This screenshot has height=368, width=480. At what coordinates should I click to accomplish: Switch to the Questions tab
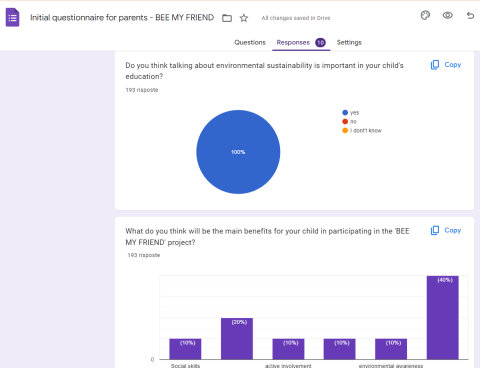(250, 42)
